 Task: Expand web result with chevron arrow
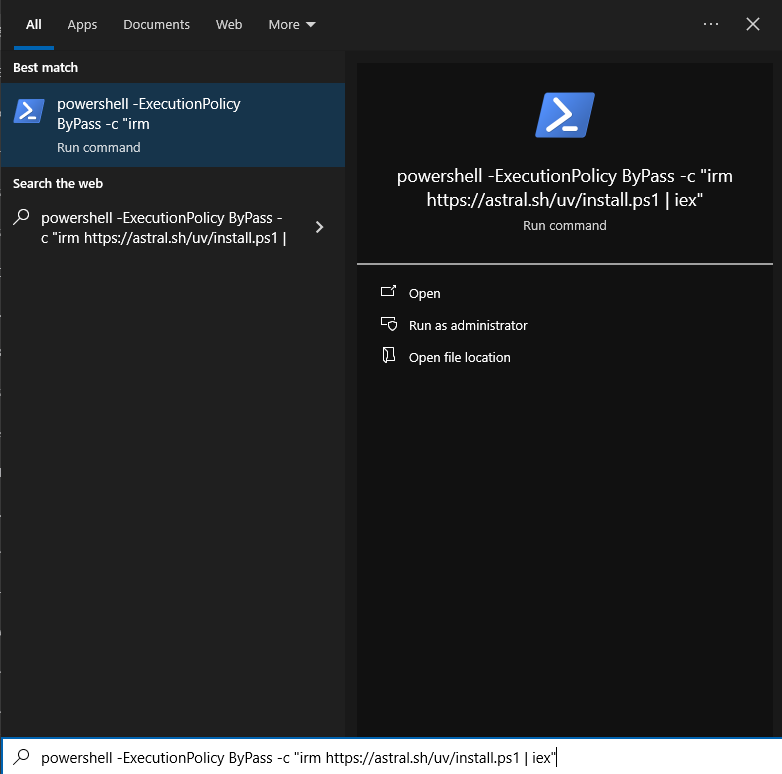320,227
